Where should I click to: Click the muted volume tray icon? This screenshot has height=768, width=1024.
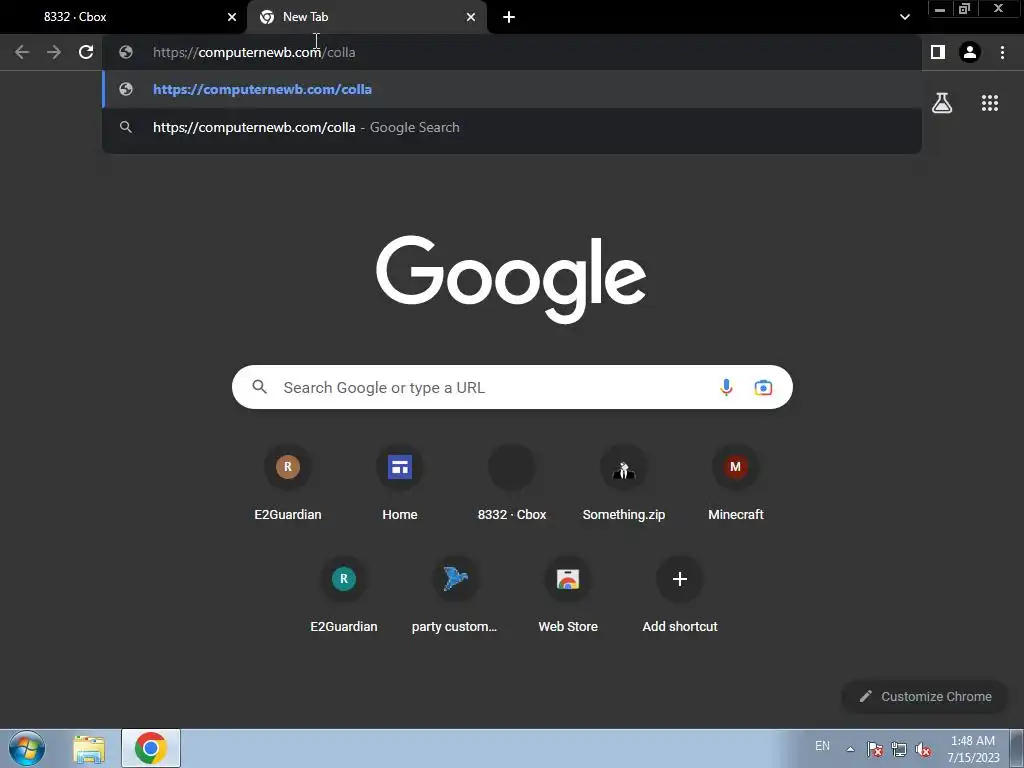tap(923, 749)
